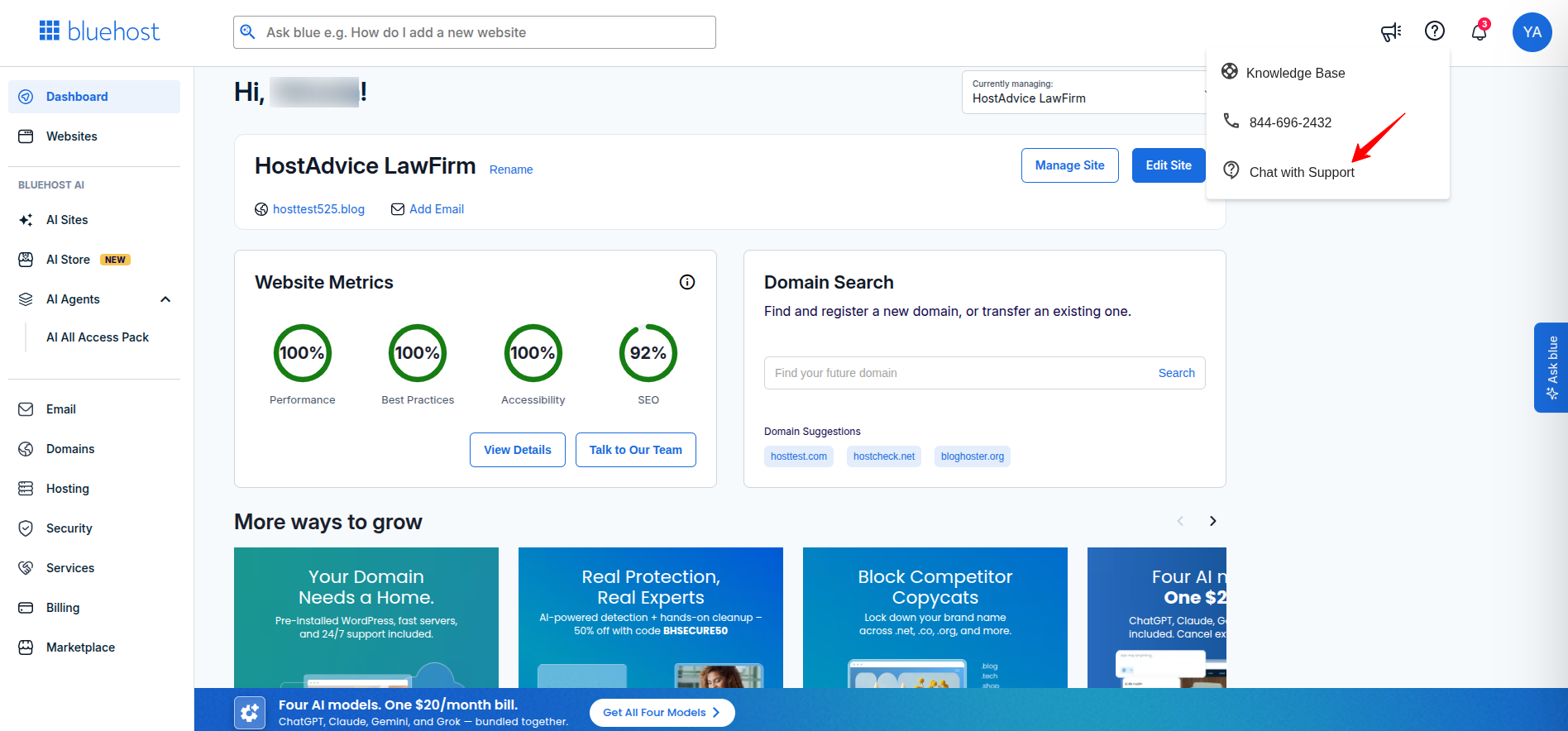The height and width of the screenshot is (731, 1568).
Task: Click the gear icon in the bottom banner
Action: pos(250,713)
